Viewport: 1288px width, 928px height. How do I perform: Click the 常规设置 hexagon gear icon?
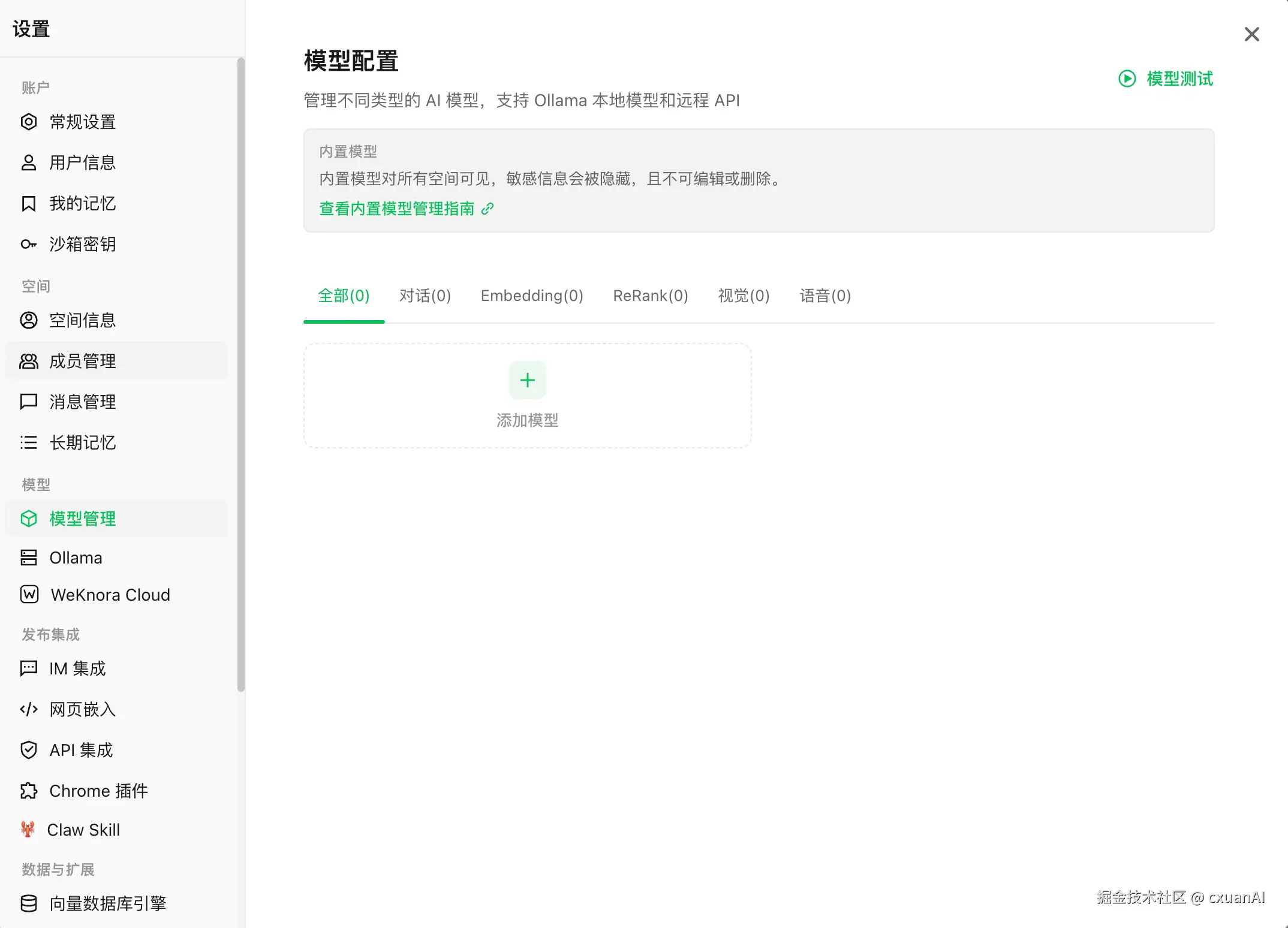(29, 122)
